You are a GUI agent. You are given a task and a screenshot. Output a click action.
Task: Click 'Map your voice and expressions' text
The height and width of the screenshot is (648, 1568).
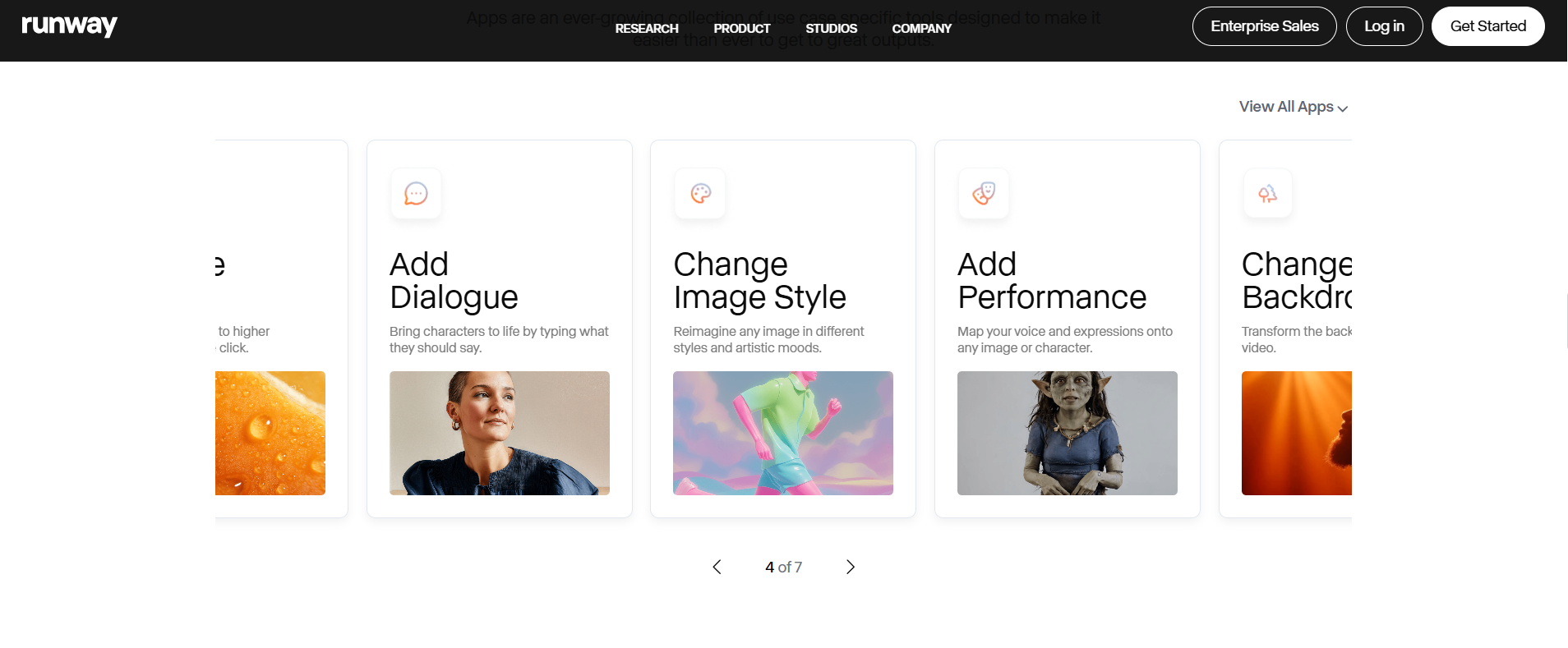pos(1065,339)
